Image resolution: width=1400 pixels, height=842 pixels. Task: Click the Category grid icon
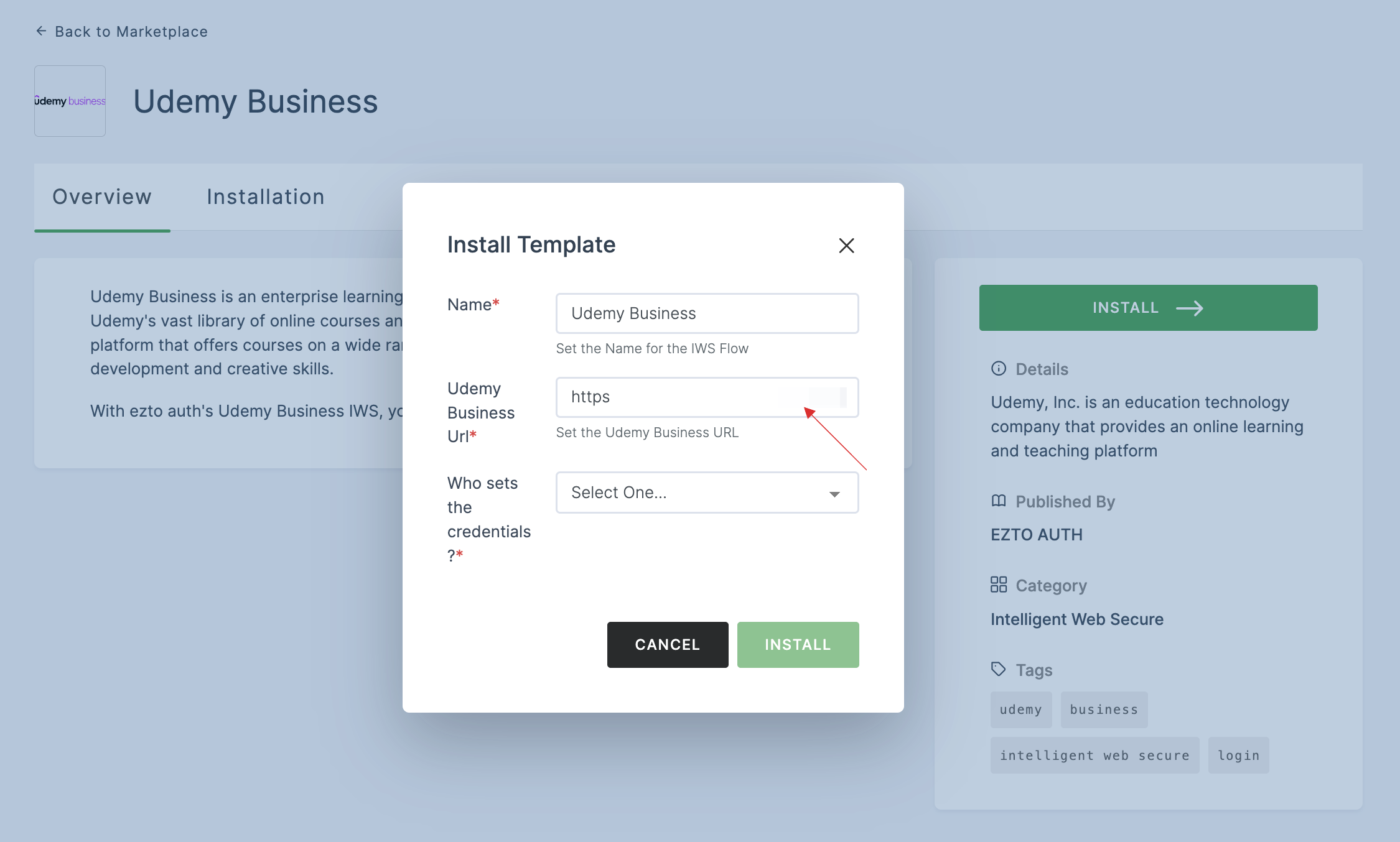point(998,585)
